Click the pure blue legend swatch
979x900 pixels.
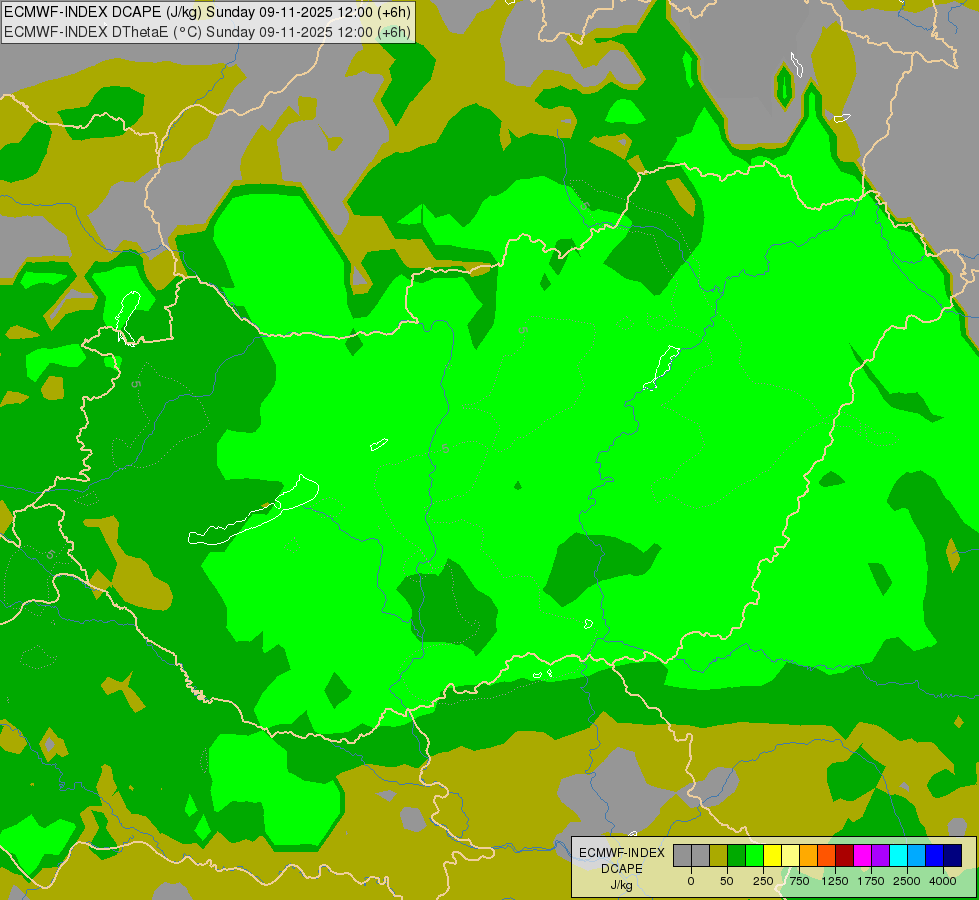935,855
